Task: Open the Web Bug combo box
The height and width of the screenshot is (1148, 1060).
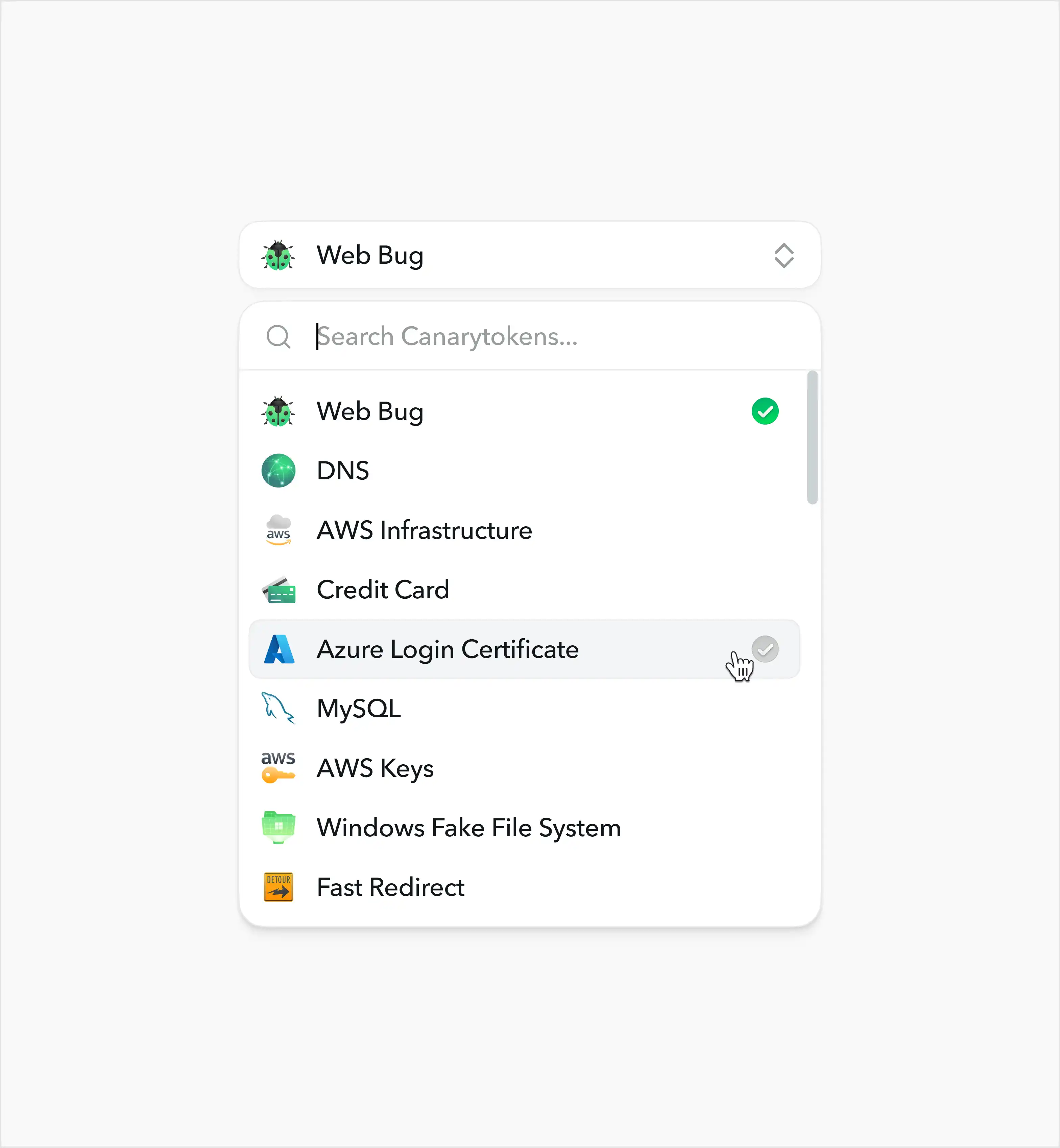Action: click(x=529, y=255)
